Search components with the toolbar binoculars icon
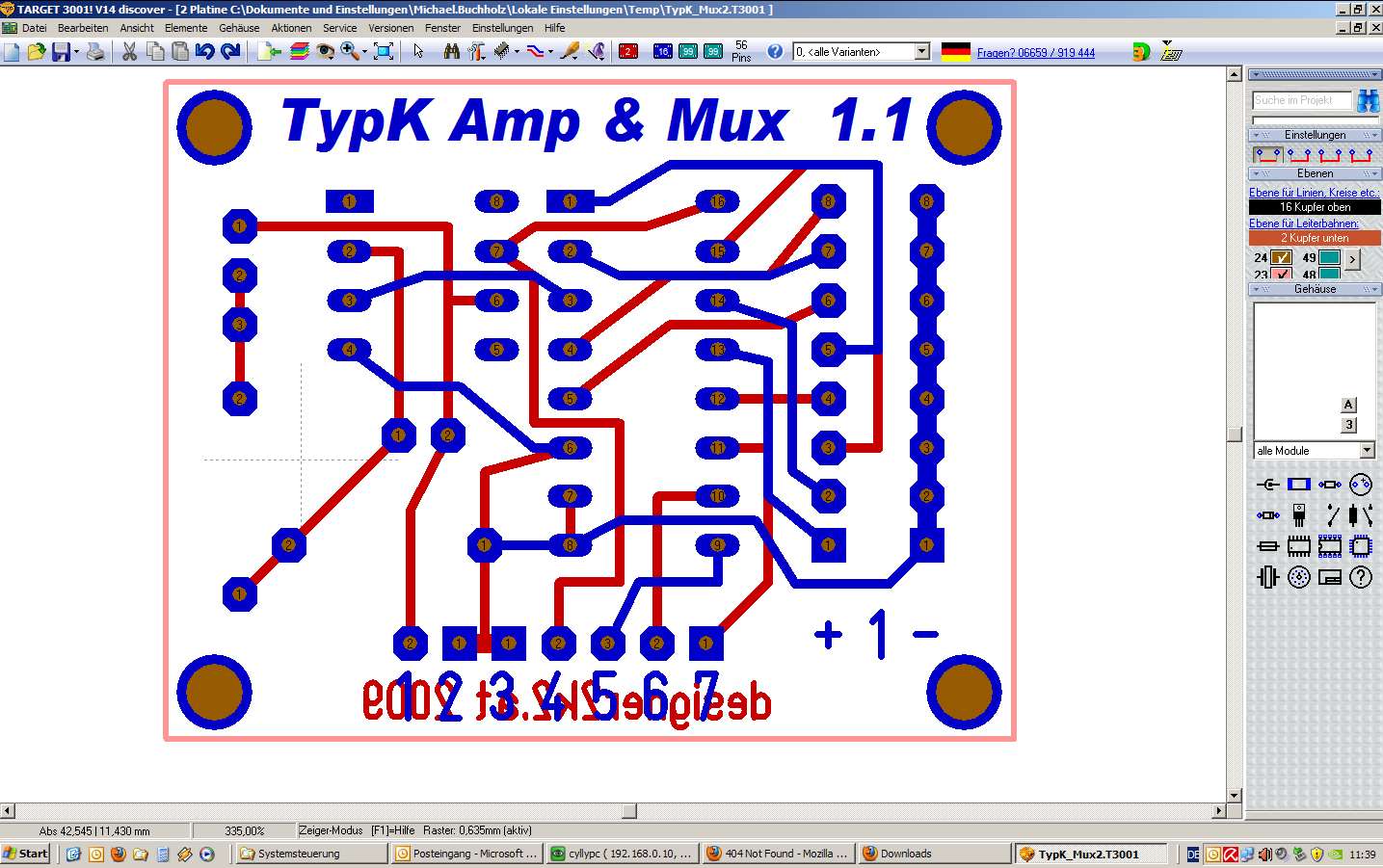Image resolution: width=1383 pixels, height=868 pixels. click(x=451, y=52)
